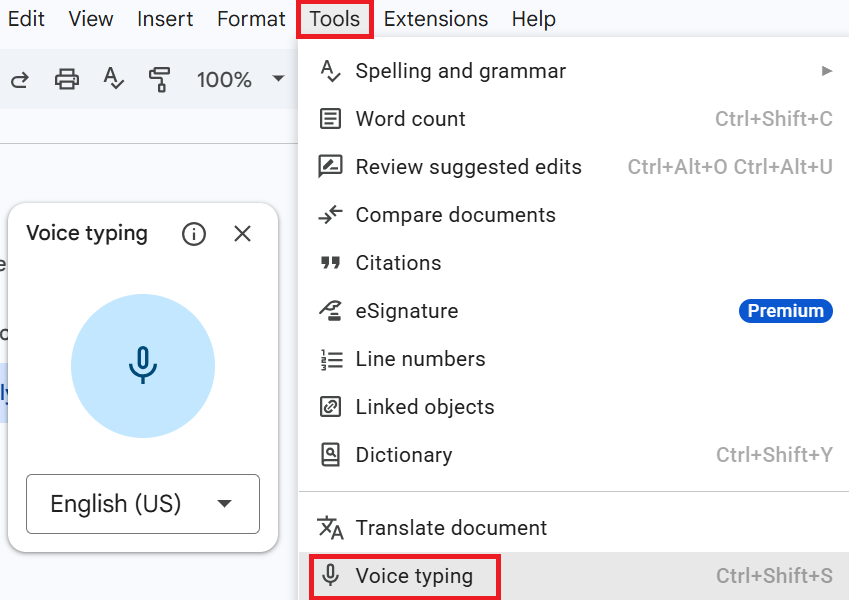The width and height of the screenshot is (849, 600).
Task: Open Linked objects
Action: click(573, 407)
